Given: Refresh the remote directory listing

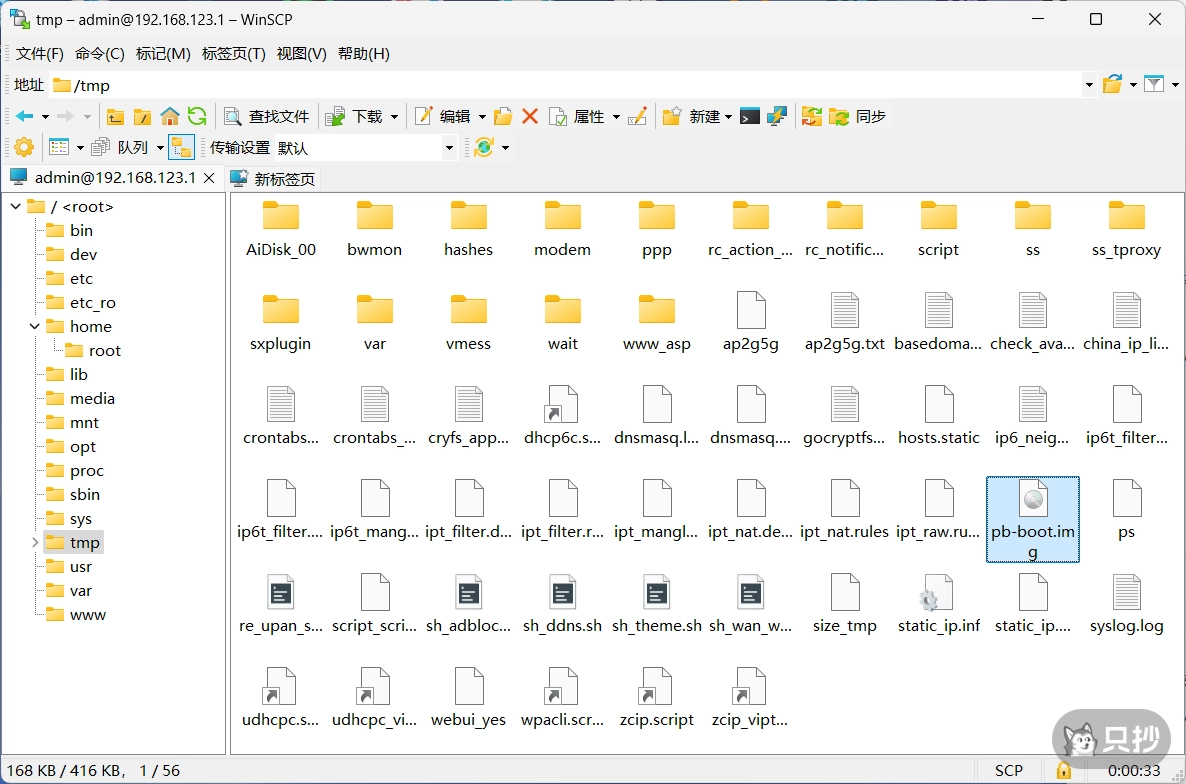Looking at the screenshot, I should (x=197, y=116).
